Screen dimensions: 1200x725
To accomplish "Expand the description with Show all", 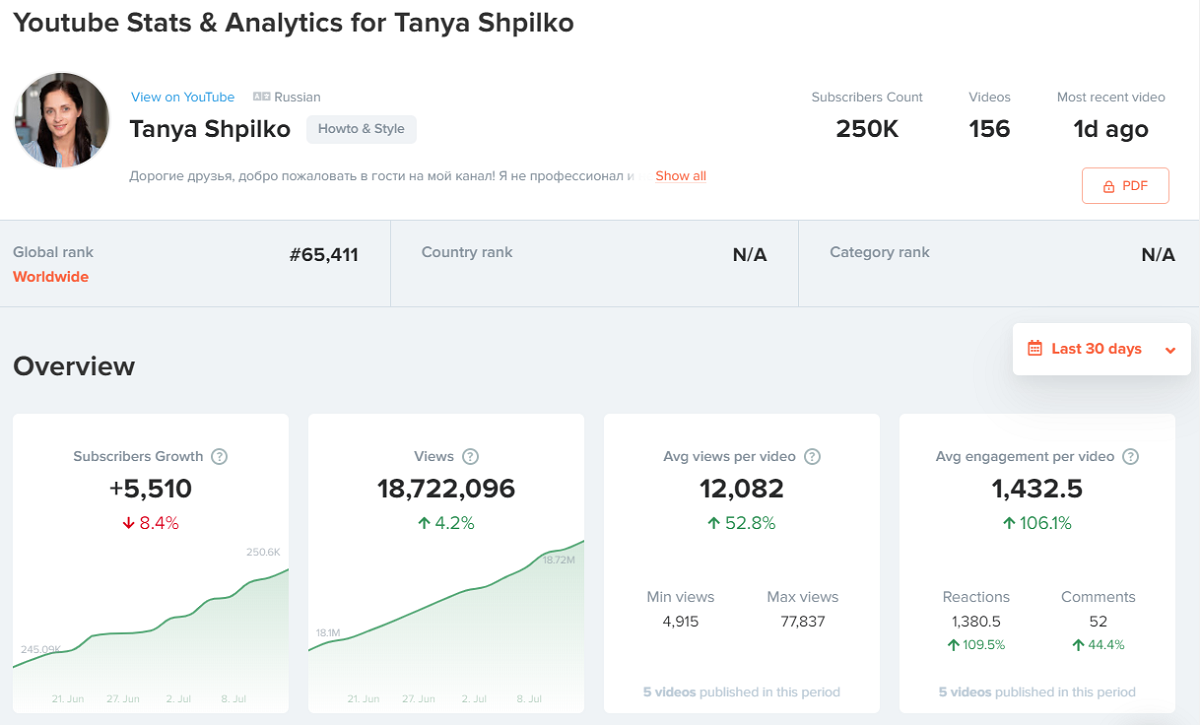I will 681,176.
